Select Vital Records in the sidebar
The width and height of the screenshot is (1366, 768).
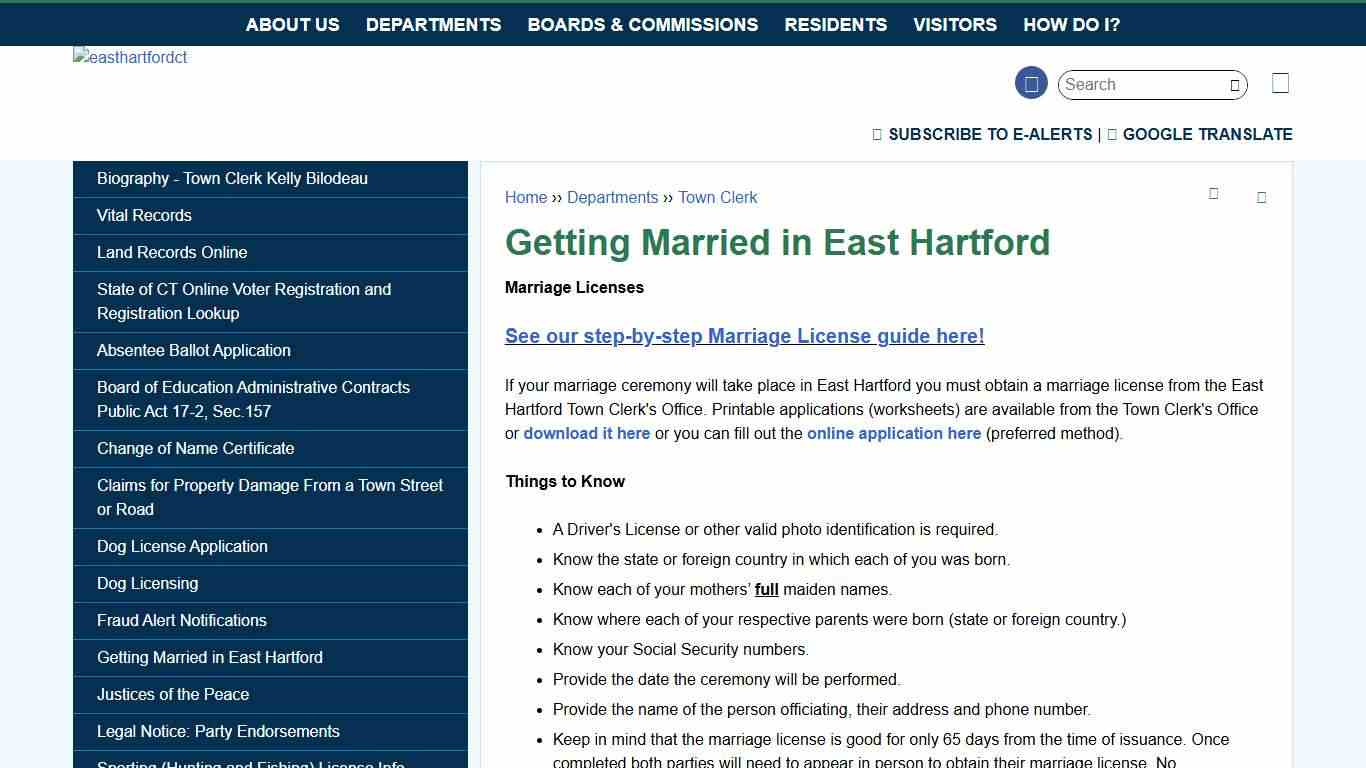pyautogui.click(x=144, y=215)
